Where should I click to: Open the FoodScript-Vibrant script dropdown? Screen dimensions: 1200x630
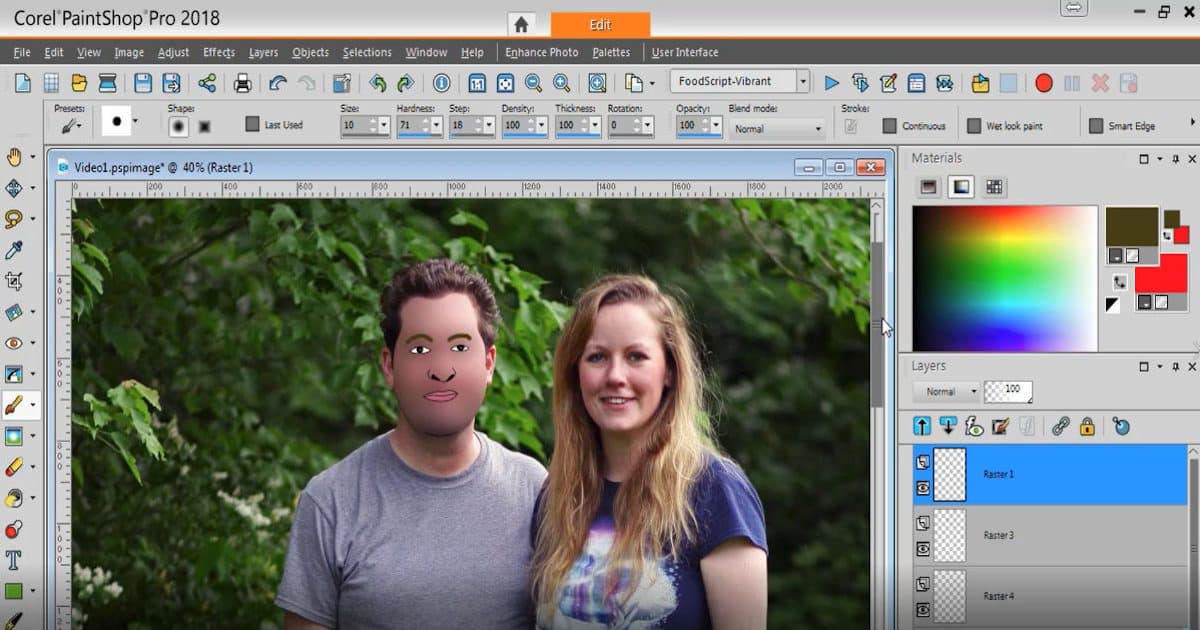pos(802,82)
